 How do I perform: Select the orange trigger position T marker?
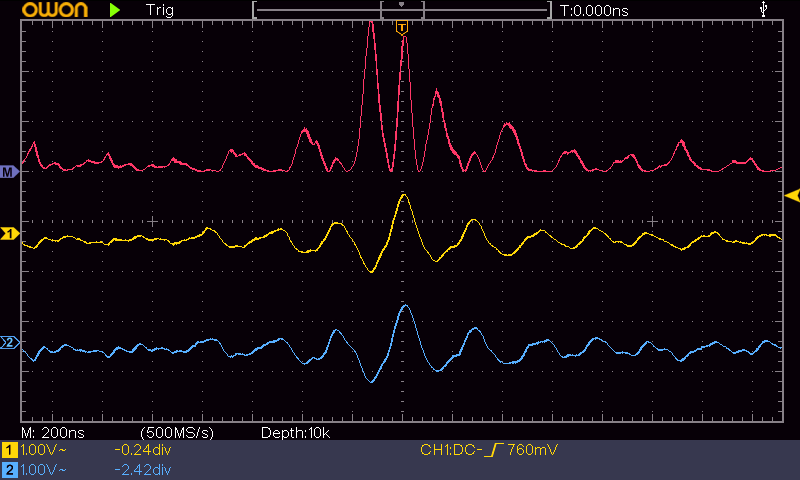(x=402, y=27)
